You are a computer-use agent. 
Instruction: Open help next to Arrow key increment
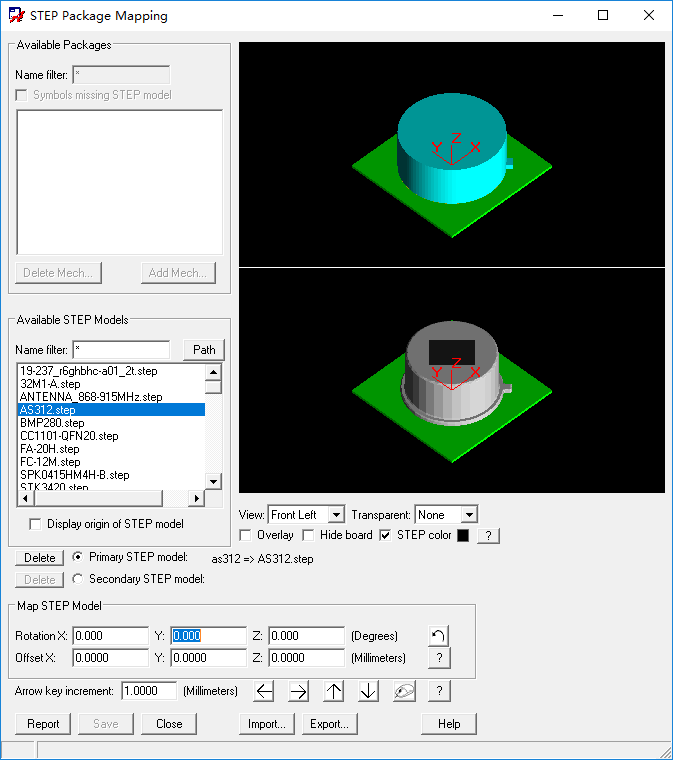(x=439, y=691)
